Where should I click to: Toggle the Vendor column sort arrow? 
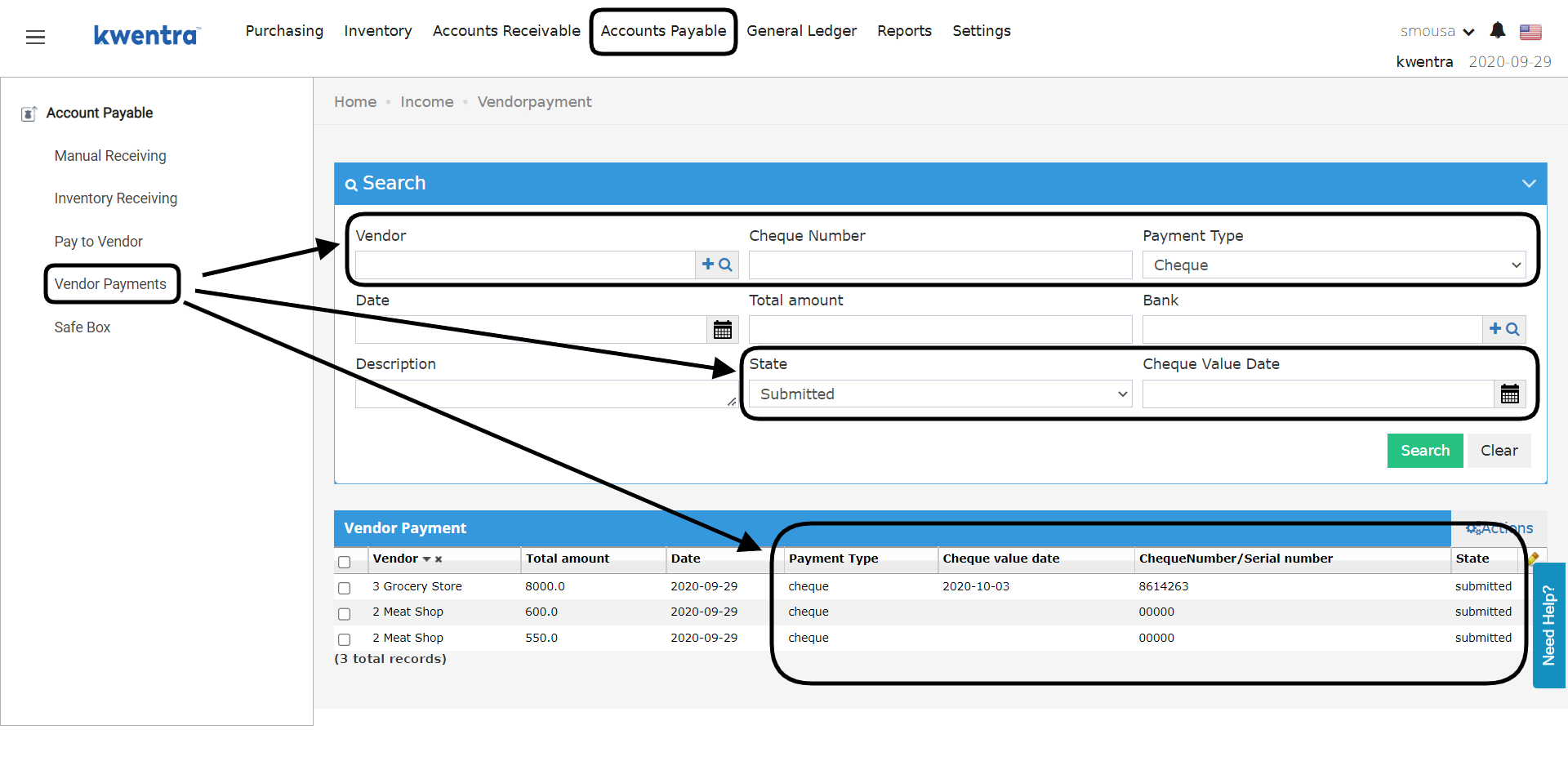click(426, 559)
